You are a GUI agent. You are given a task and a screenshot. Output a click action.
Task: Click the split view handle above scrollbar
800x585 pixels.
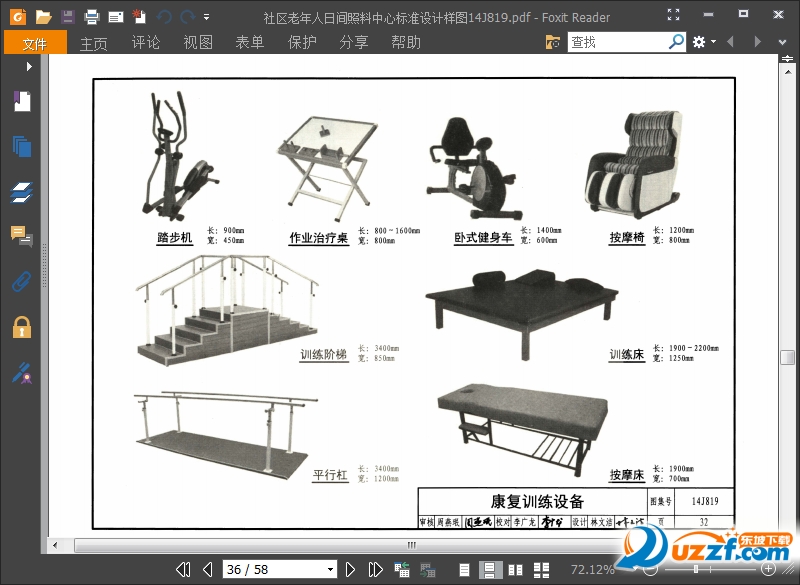tap(787, 59)
